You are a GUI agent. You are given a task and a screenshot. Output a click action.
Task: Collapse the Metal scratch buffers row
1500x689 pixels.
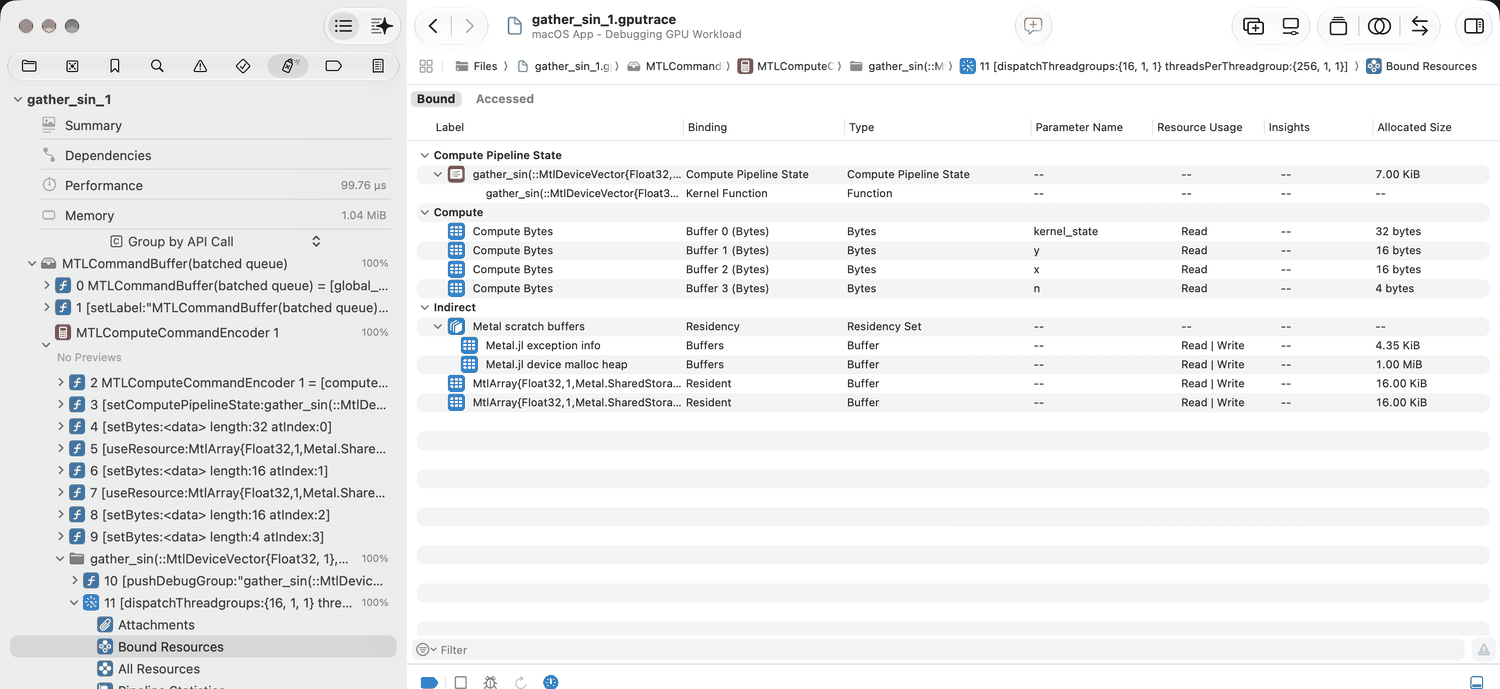pyautogui.click(x=438, y=326)
